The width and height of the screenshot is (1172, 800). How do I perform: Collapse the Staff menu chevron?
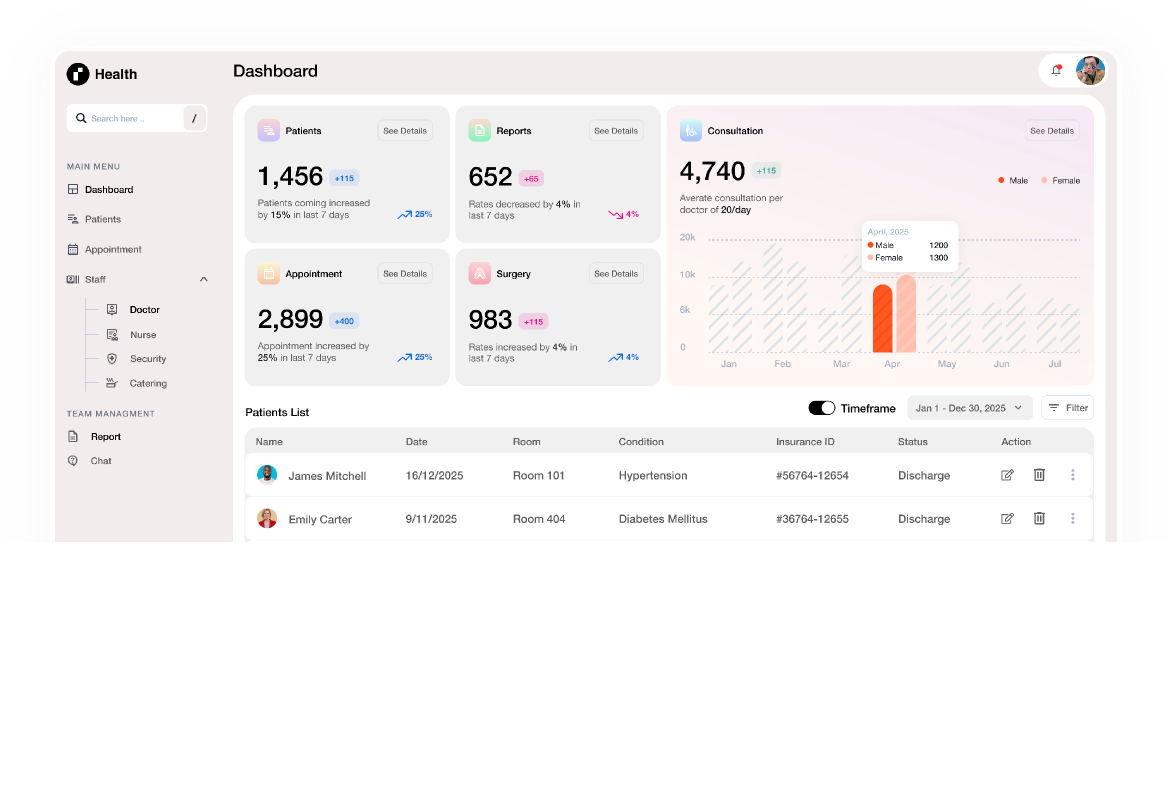203,279
